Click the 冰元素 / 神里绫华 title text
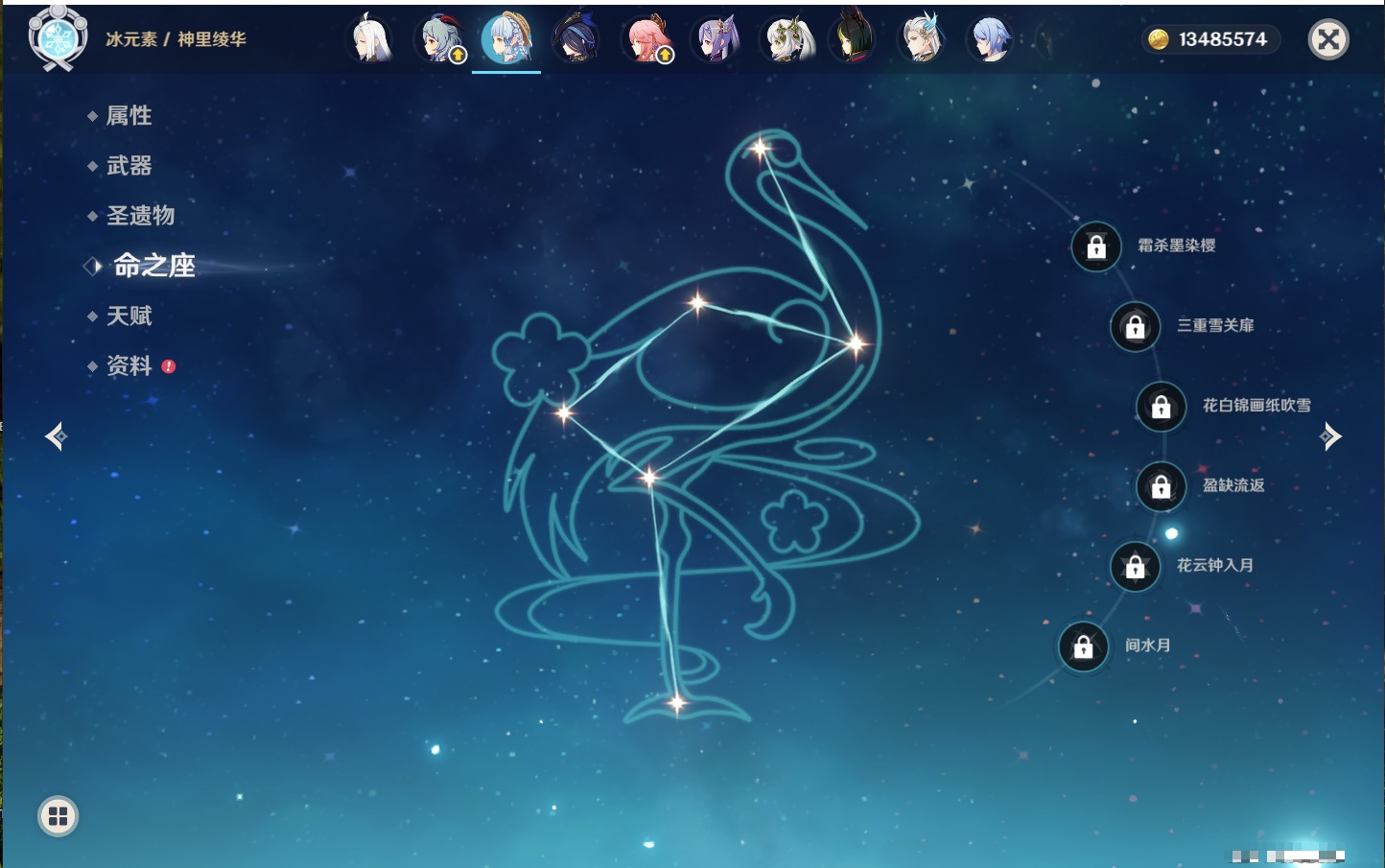 [176, 39]
